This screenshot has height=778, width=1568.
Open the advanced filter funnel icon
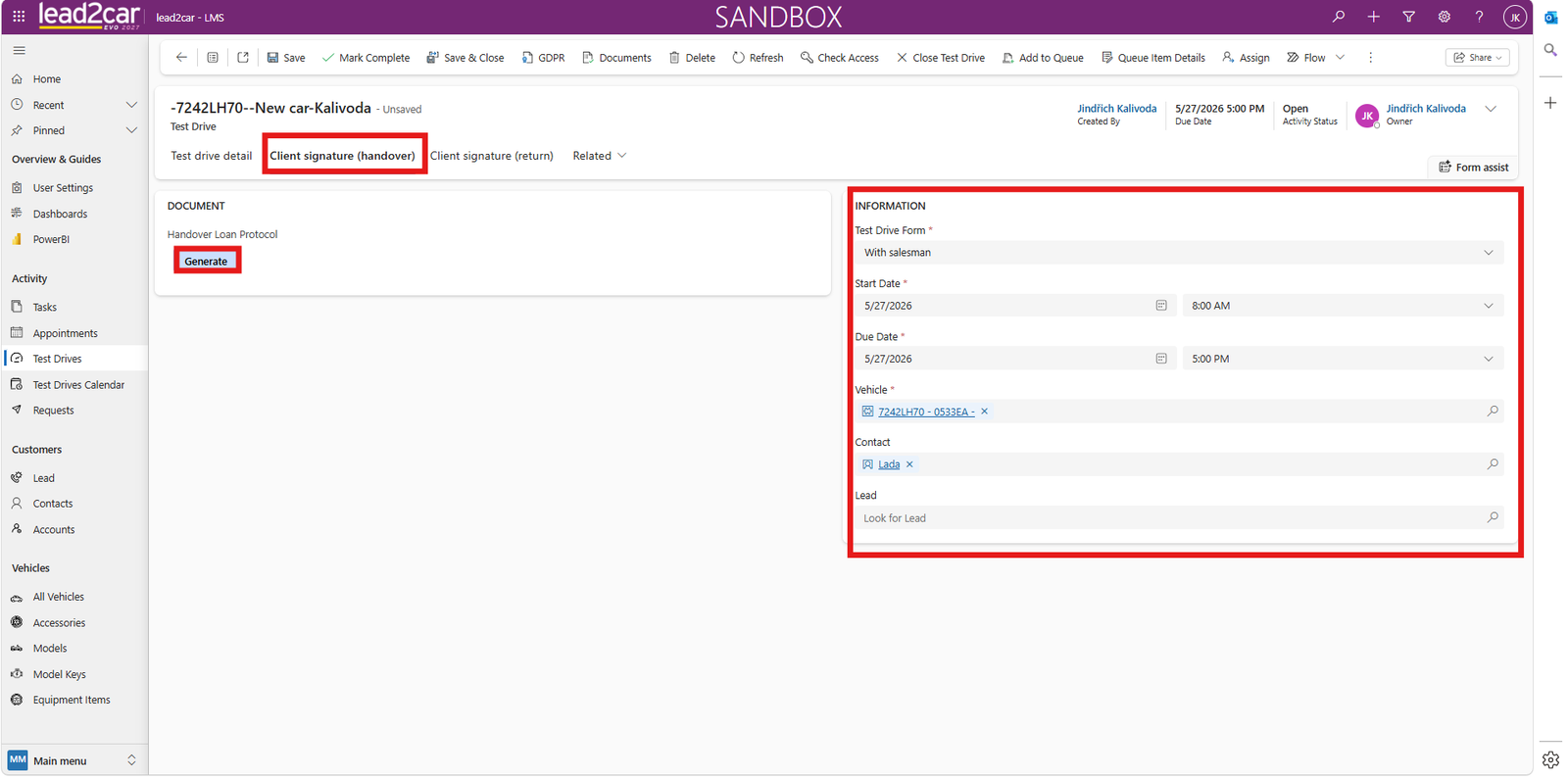[1409, 17]
